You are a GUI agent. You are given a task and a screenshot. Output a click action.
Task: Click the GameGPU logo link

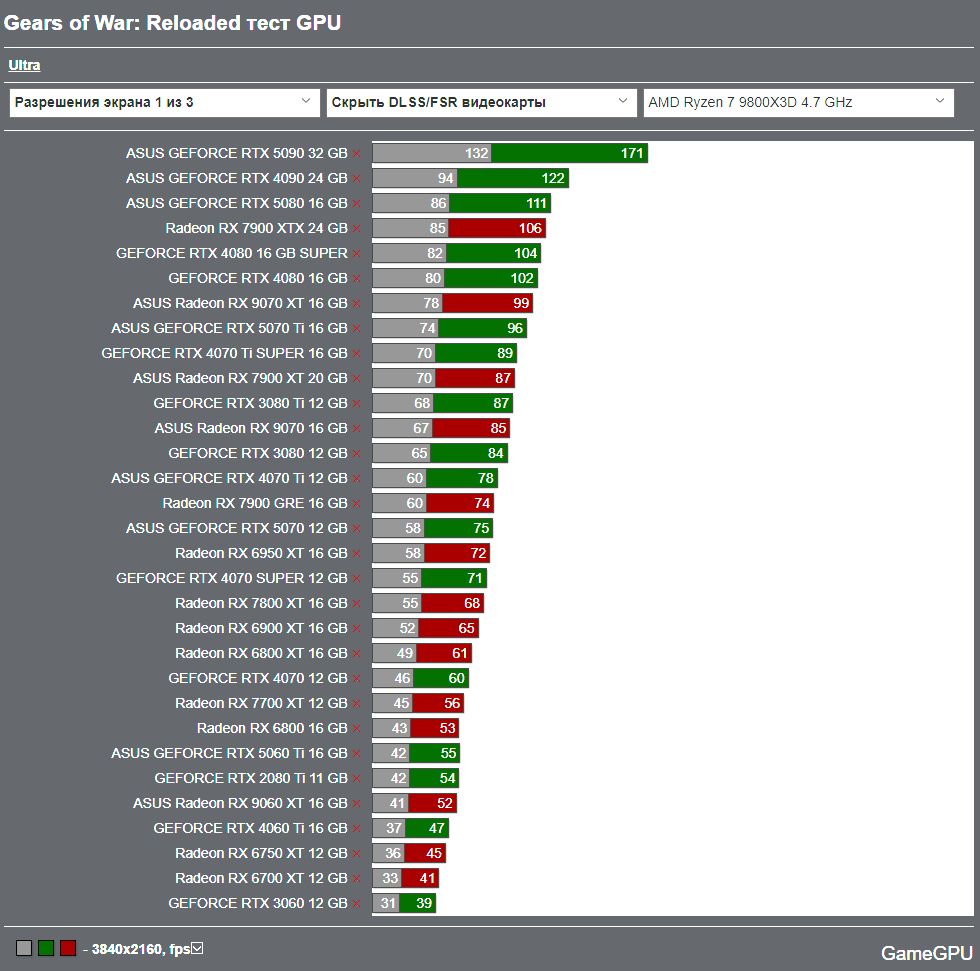[927, 953]
